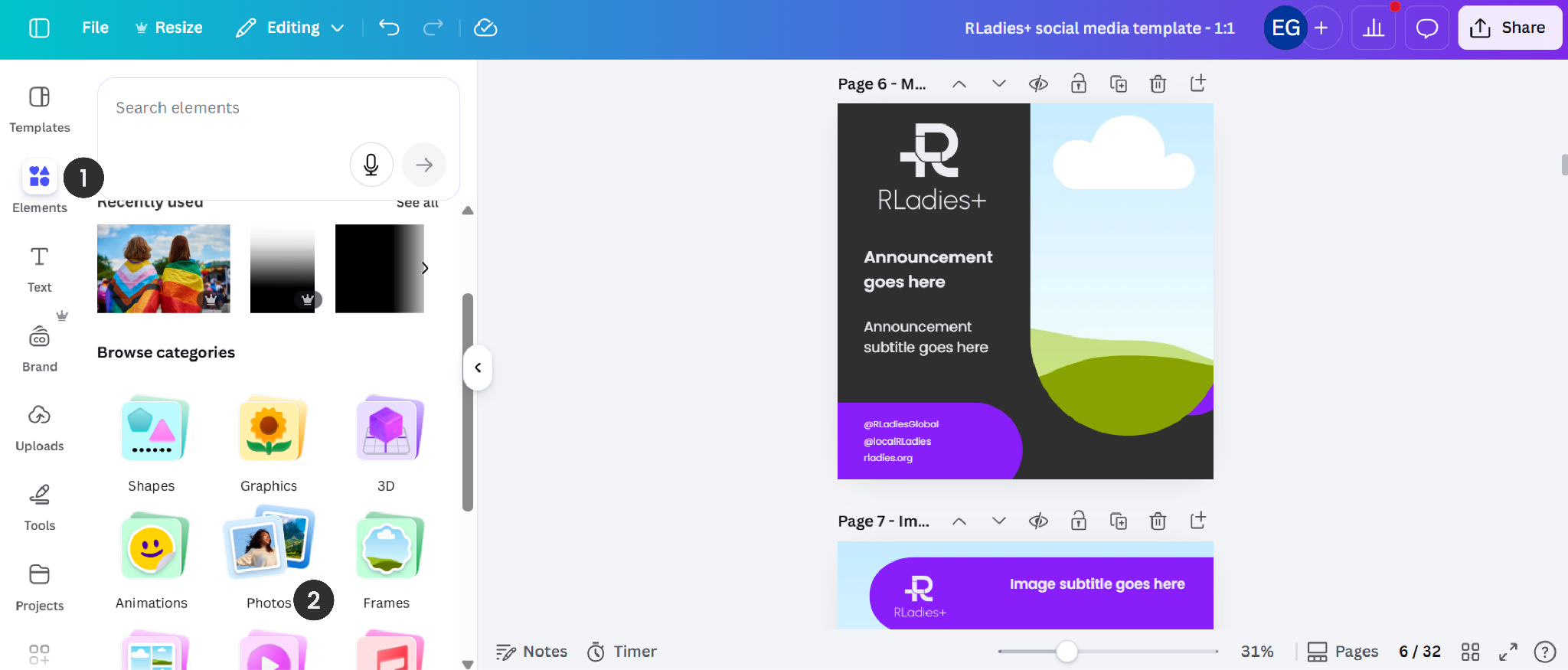1568x670 pixels.
Task: Delete Page 6 with trash icon
Action: point(1158,84)
